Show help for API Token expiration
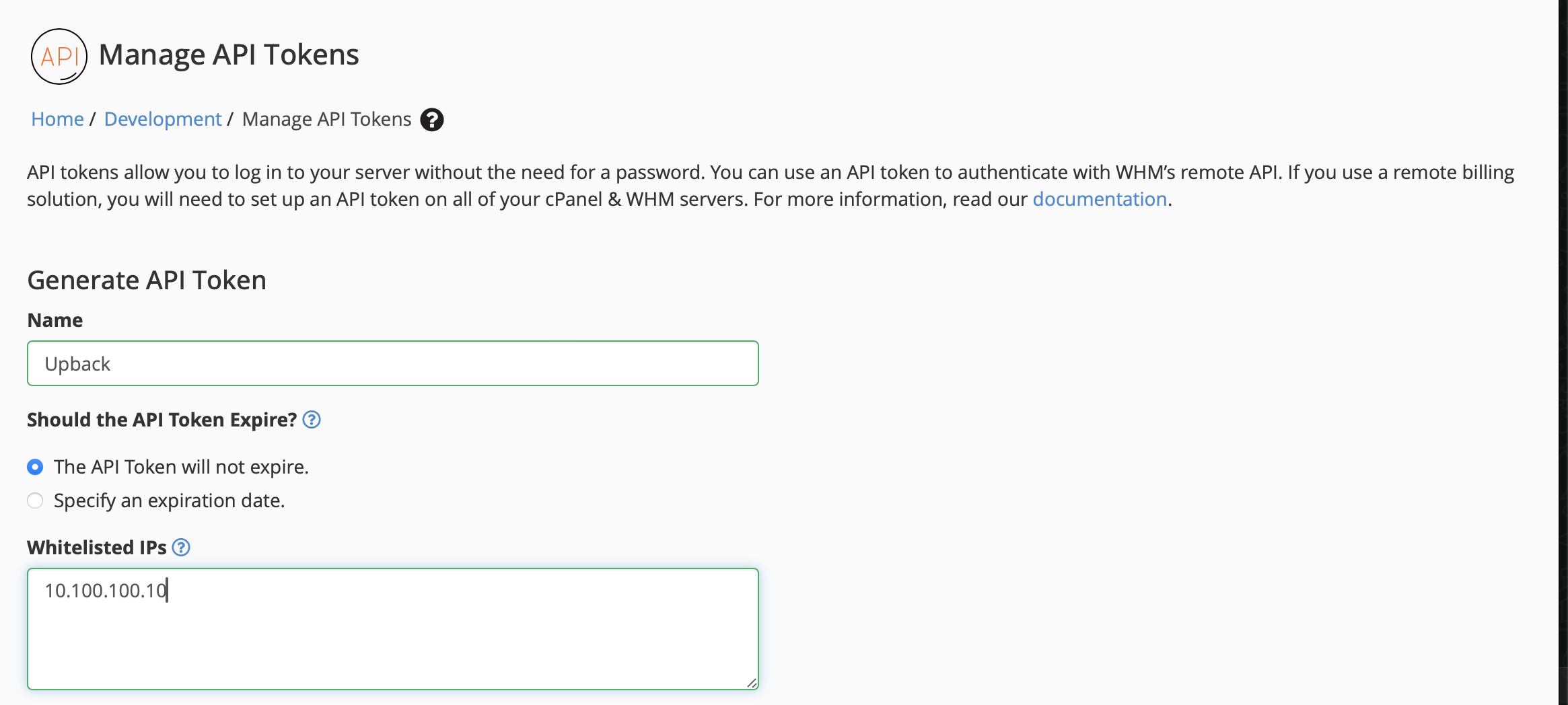The height and width of the screenshot is (705, 1568). [312, 420]
